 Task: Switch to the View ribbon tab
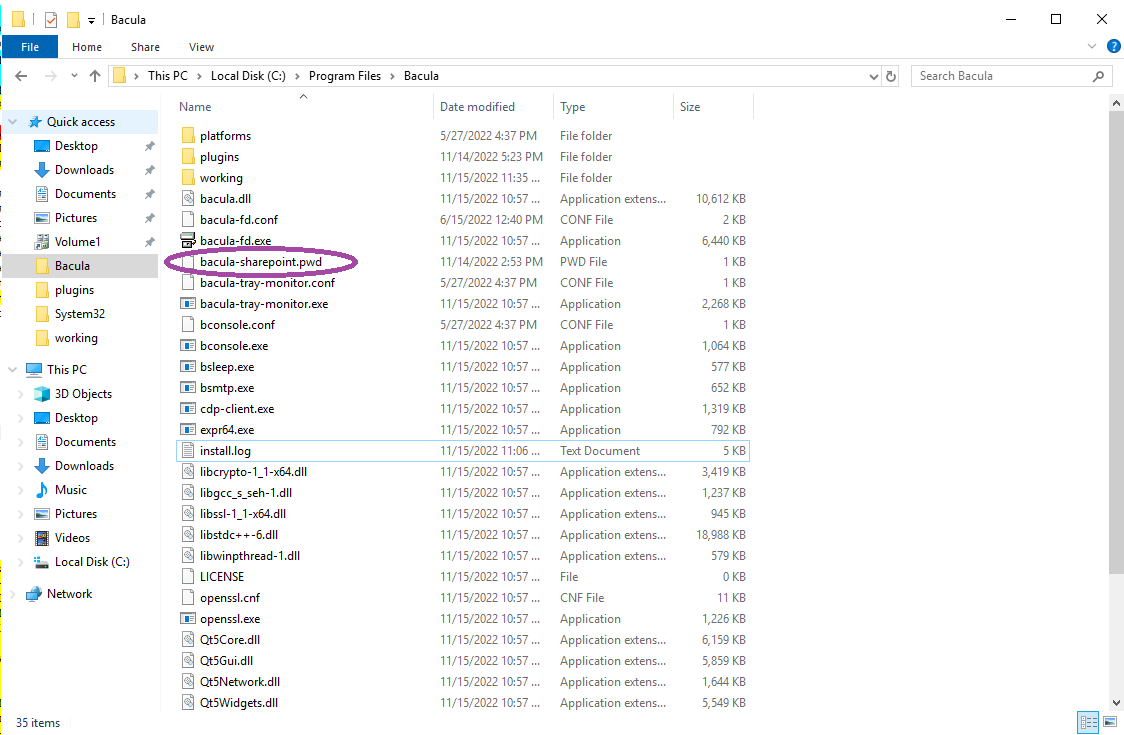pyautogui.click(x=201, y=47)
